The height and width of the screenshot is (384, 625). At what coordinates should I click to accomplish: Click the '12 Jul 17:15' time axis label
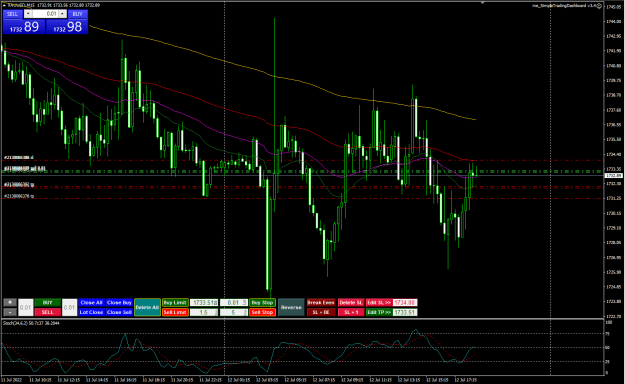[466, 380]
